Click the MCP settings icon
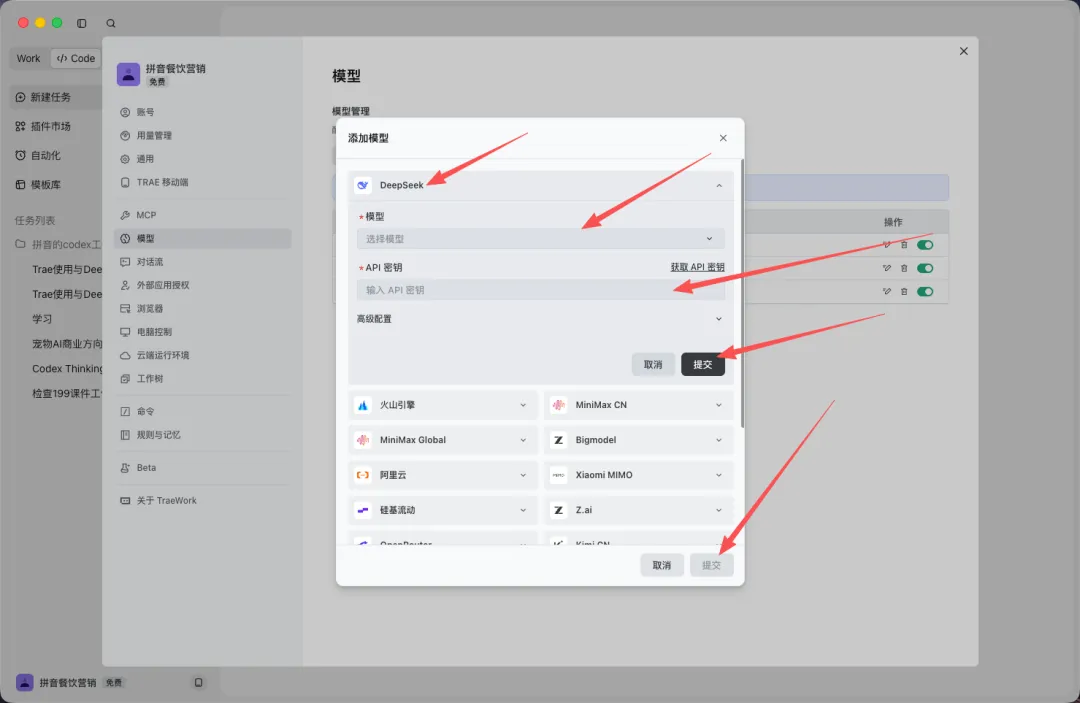The width and height of the screenshot is (1080, 703). pos(125,216)
